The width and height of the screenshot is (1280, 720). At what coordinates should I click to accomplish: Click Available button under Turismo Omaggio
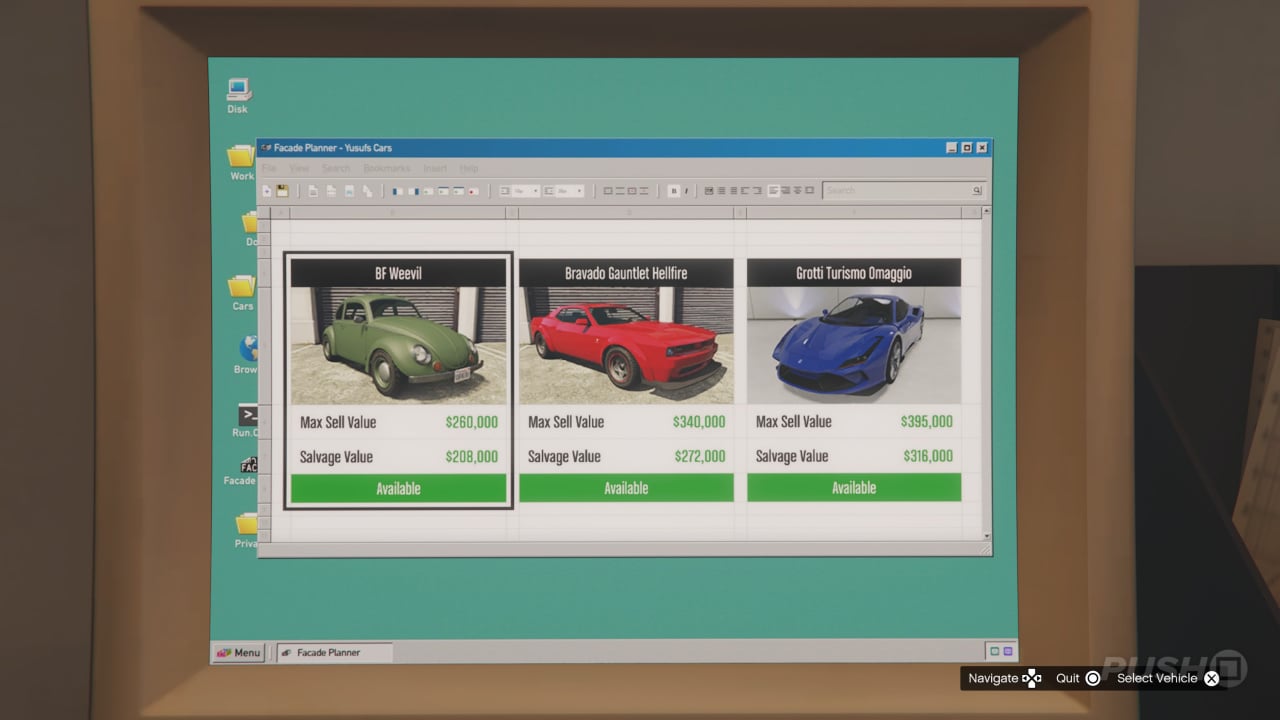(x=854, y=488)
